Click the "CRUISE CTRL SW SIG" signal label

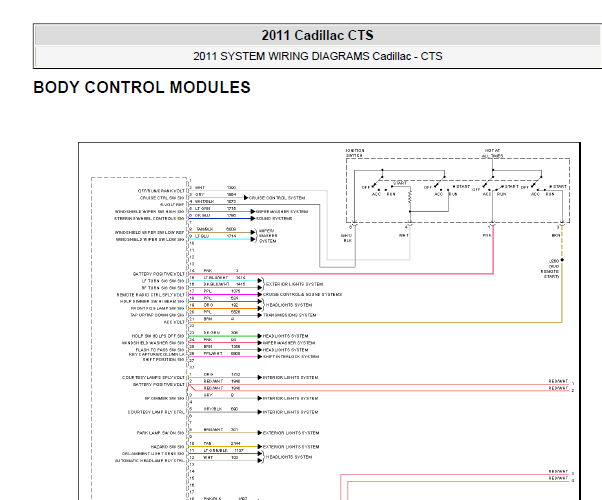162,198
